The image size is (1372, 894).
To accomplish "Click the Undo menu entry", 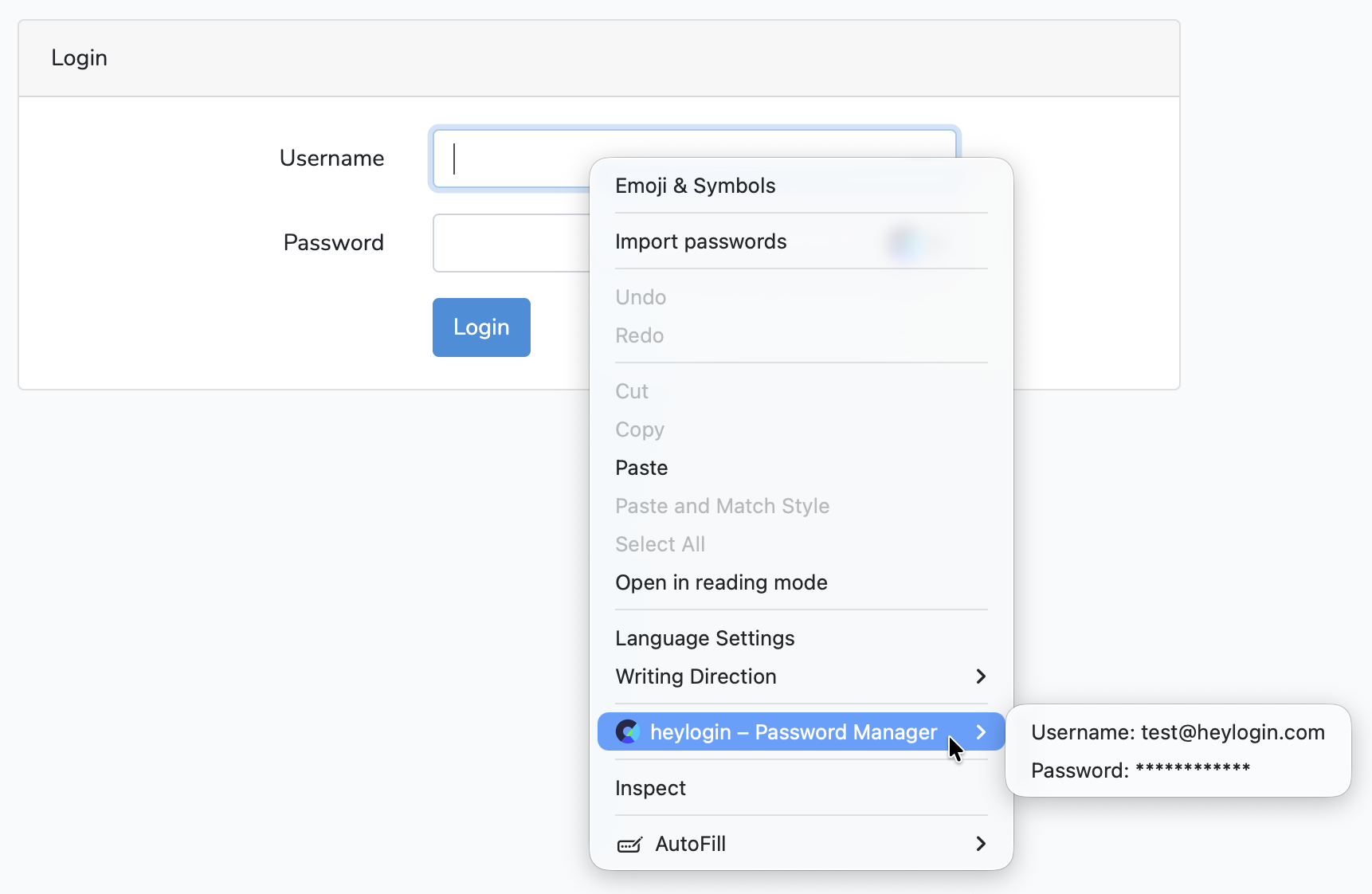I will point(641,297).
